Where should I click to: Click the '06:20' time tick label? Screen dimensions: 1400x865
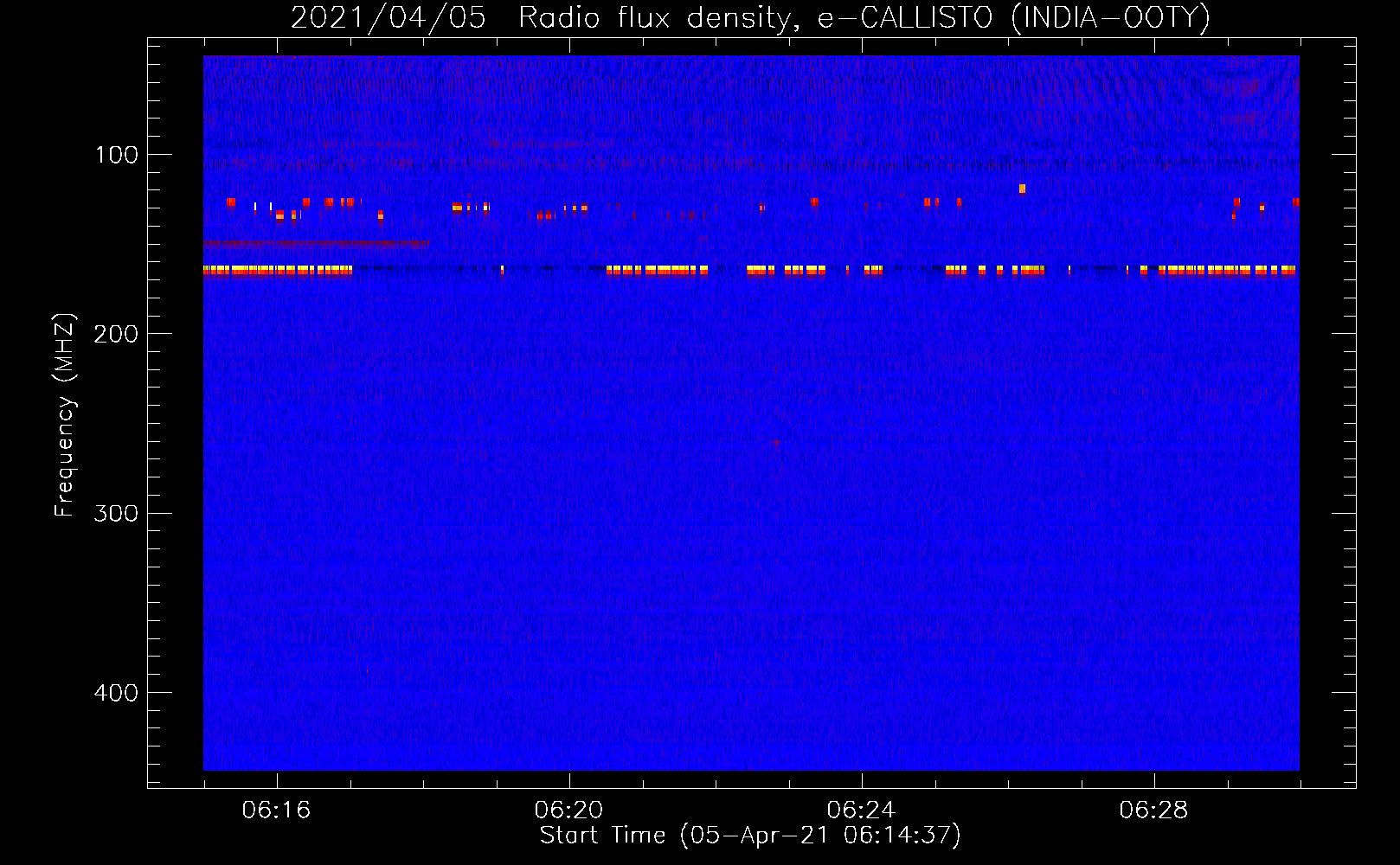[569, 811]
